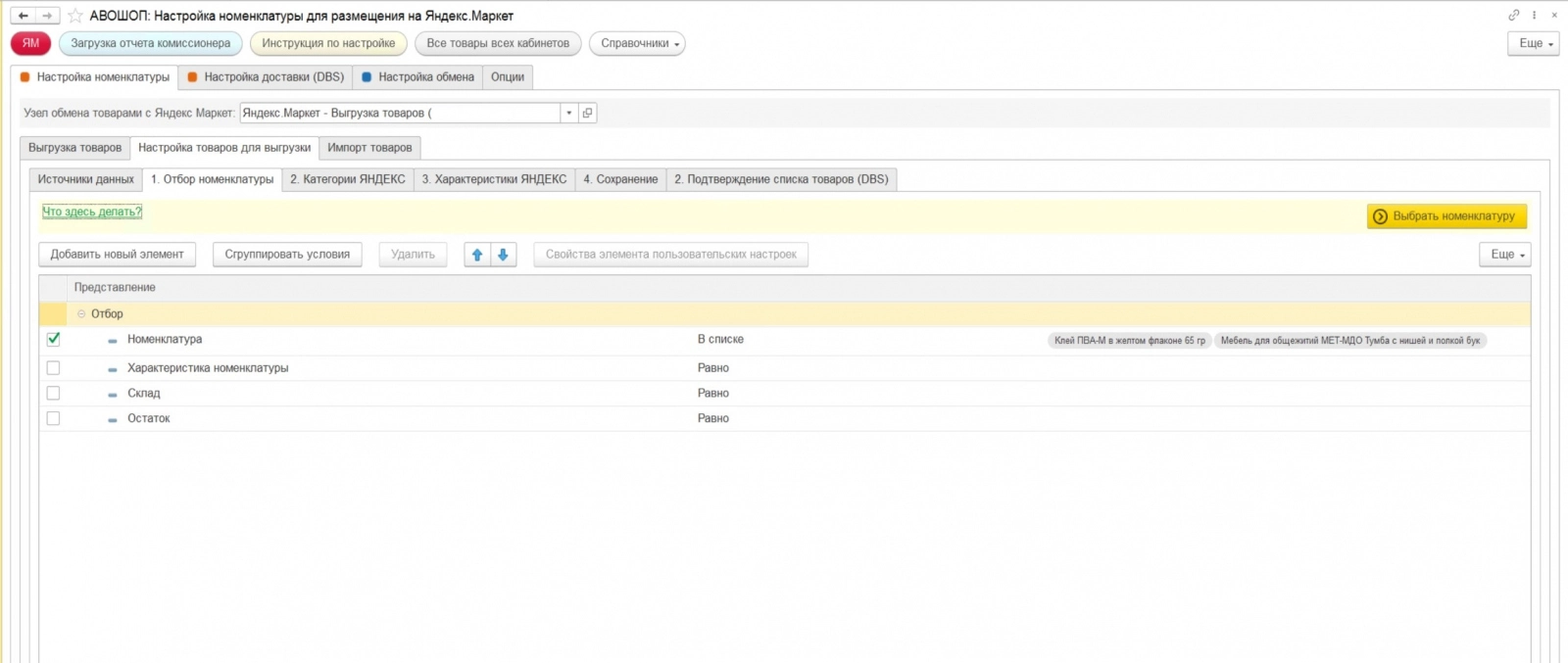Open the Еще dropdown above the filter table
The image size is (1568, 663).
click(1504, 255)
